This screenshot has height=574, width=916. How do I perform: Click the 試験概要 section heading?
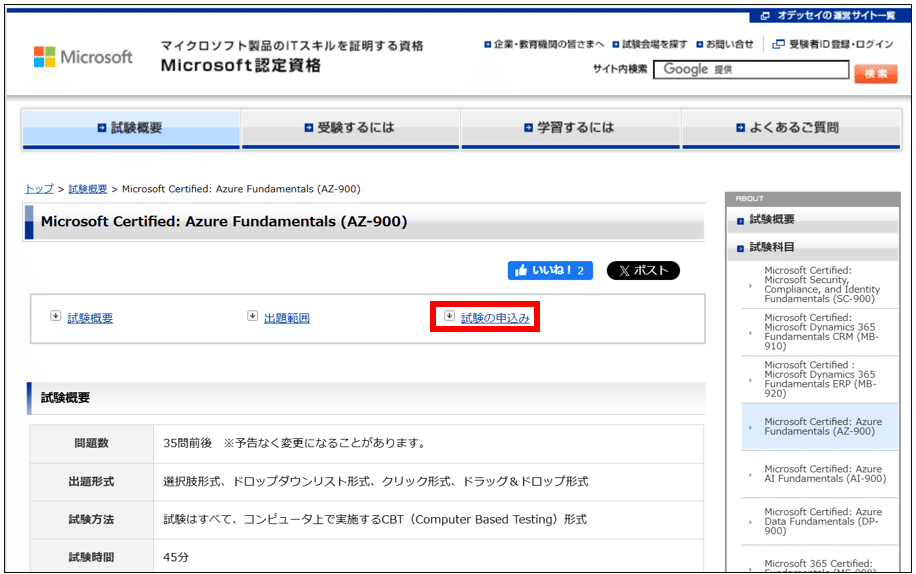click(65, 398)
